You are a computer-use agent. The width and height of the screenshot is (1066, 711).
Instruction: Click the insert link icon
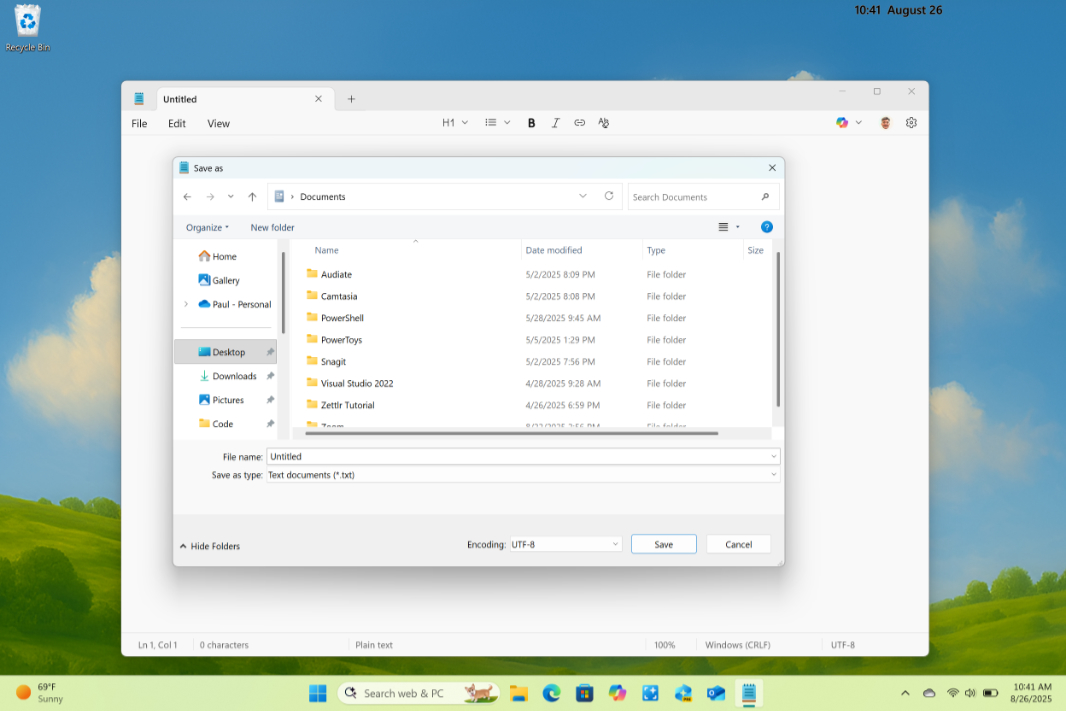coord(580,123)
